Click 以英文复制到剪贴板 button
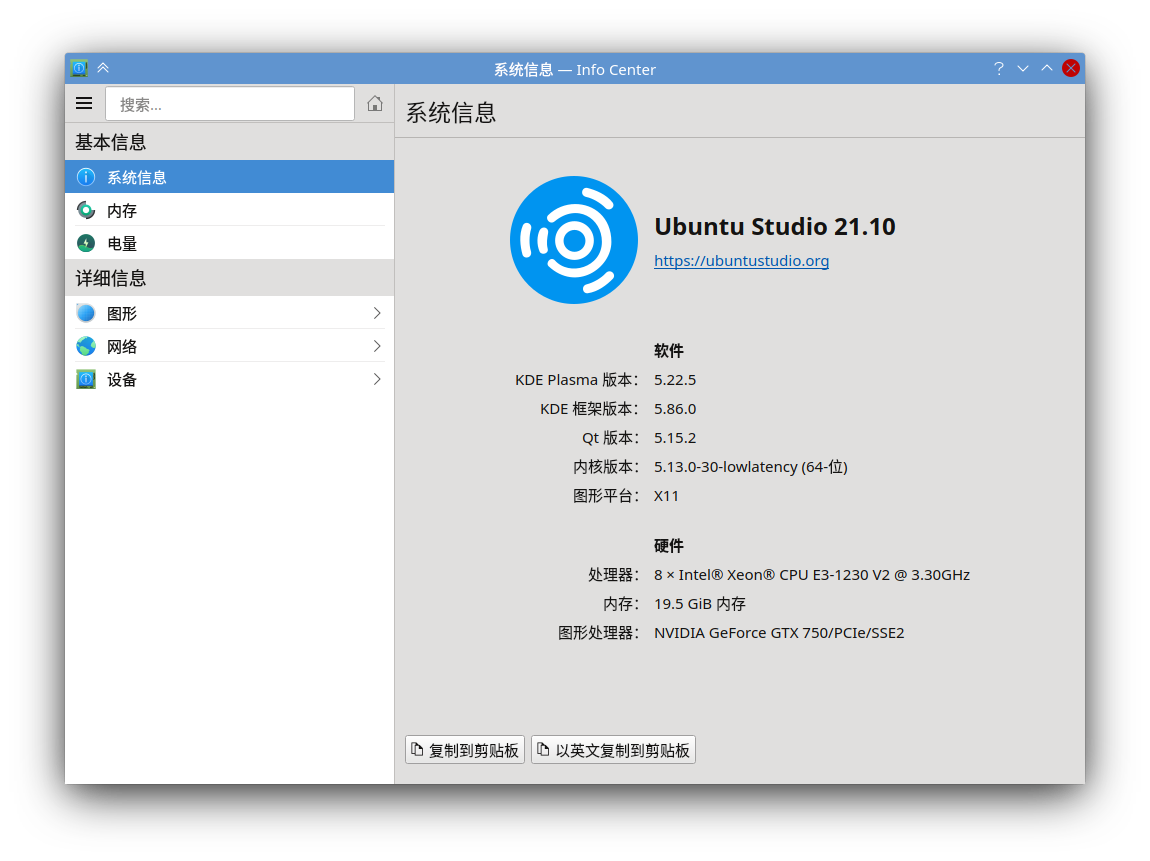Screen dimensions: 1150x861 click(613, 750)
